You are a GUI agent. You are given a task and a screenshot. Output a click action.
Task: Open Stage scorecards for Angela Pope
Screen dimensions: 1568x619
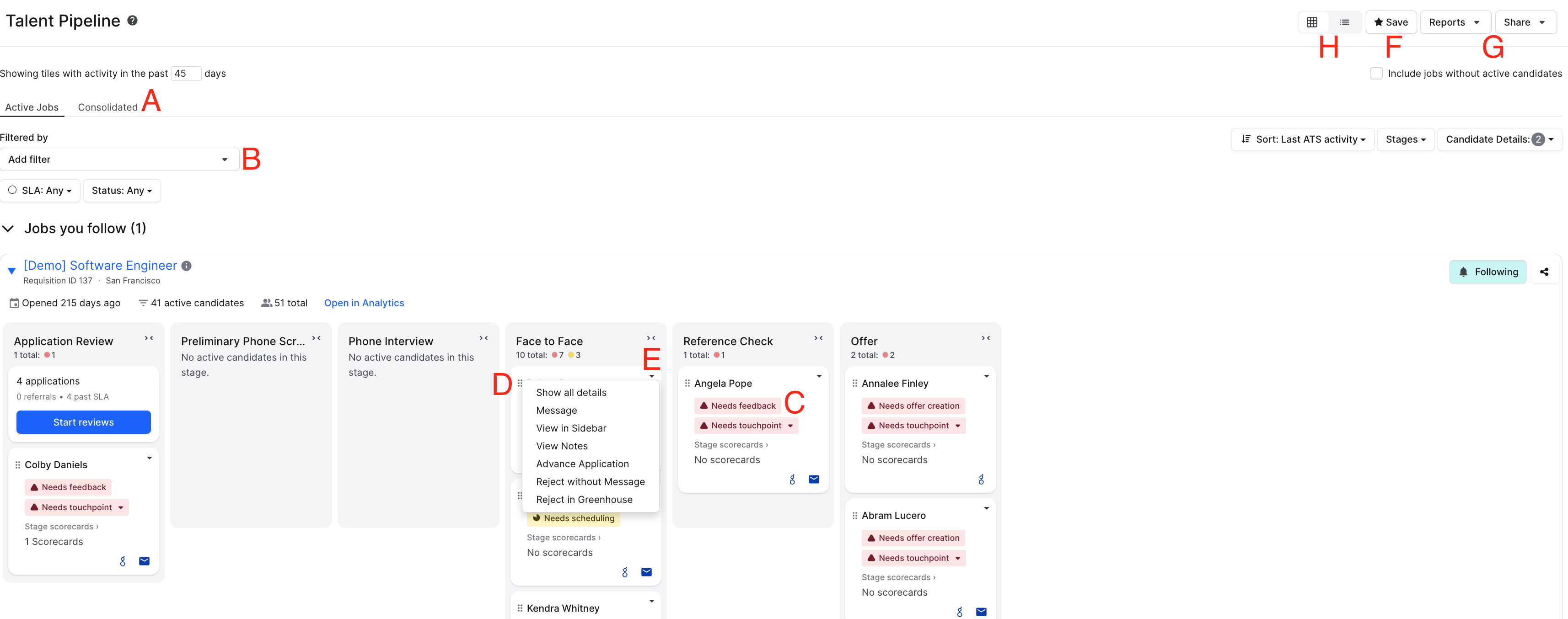coord(731,445)
